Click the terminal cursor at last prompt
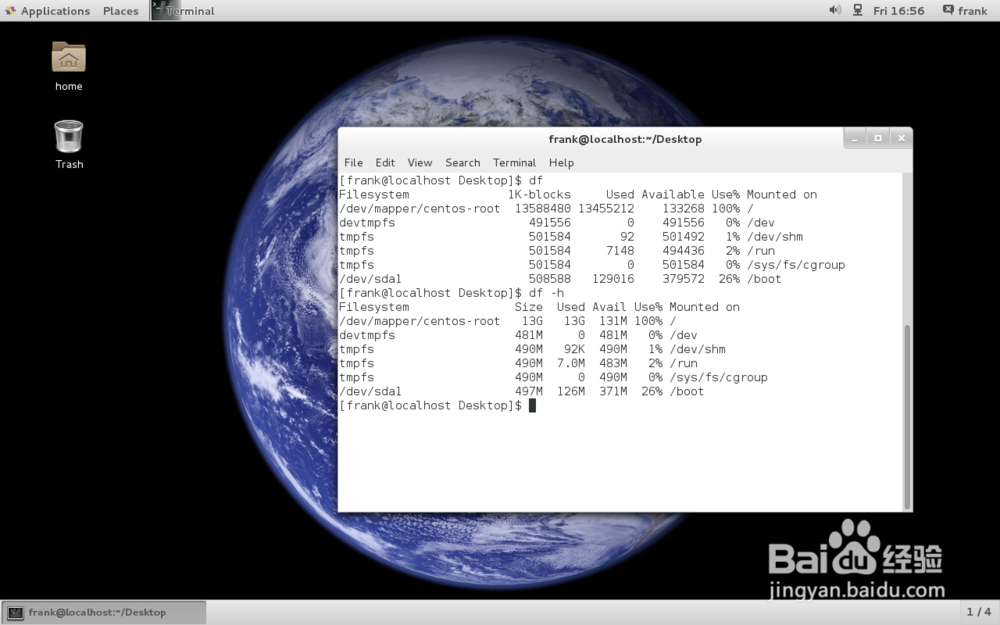 coord(533,406)
